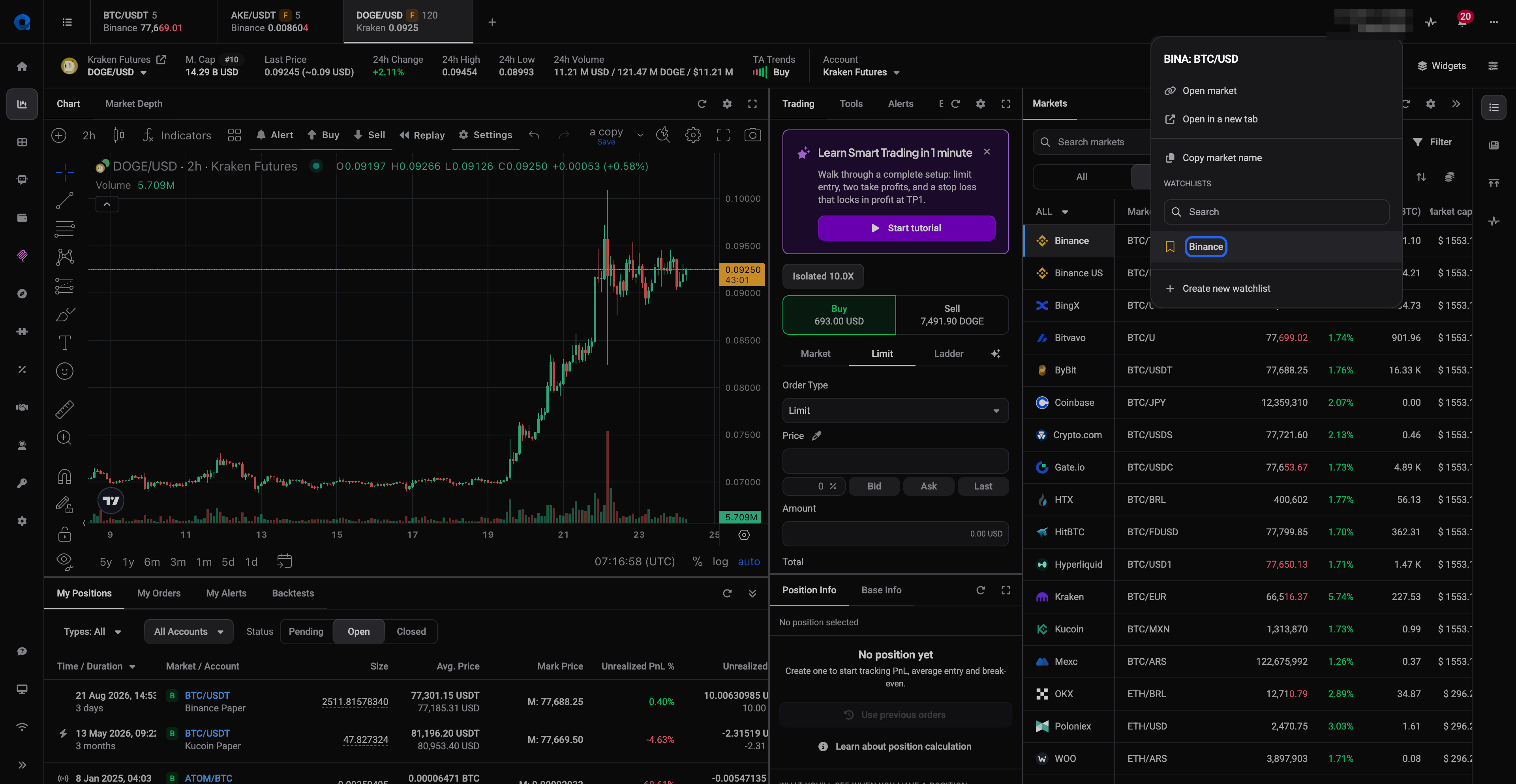The image size is (1516, 784).
Task: Open the notifications bell with 20 badge
Action: pyautogui.click(x=1462, y=22)
